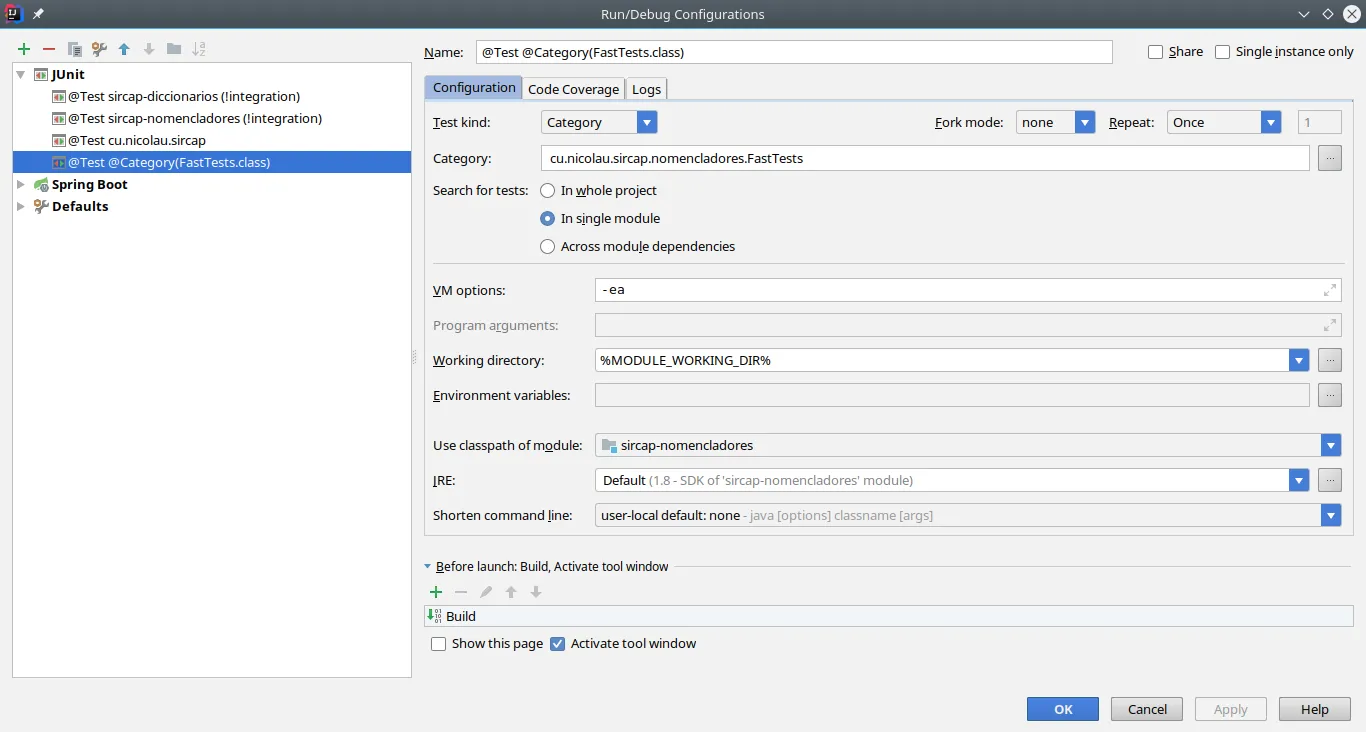Enable the Share checkbox
Screen dimensions: 1366x732
click(x=1156, y=52)
